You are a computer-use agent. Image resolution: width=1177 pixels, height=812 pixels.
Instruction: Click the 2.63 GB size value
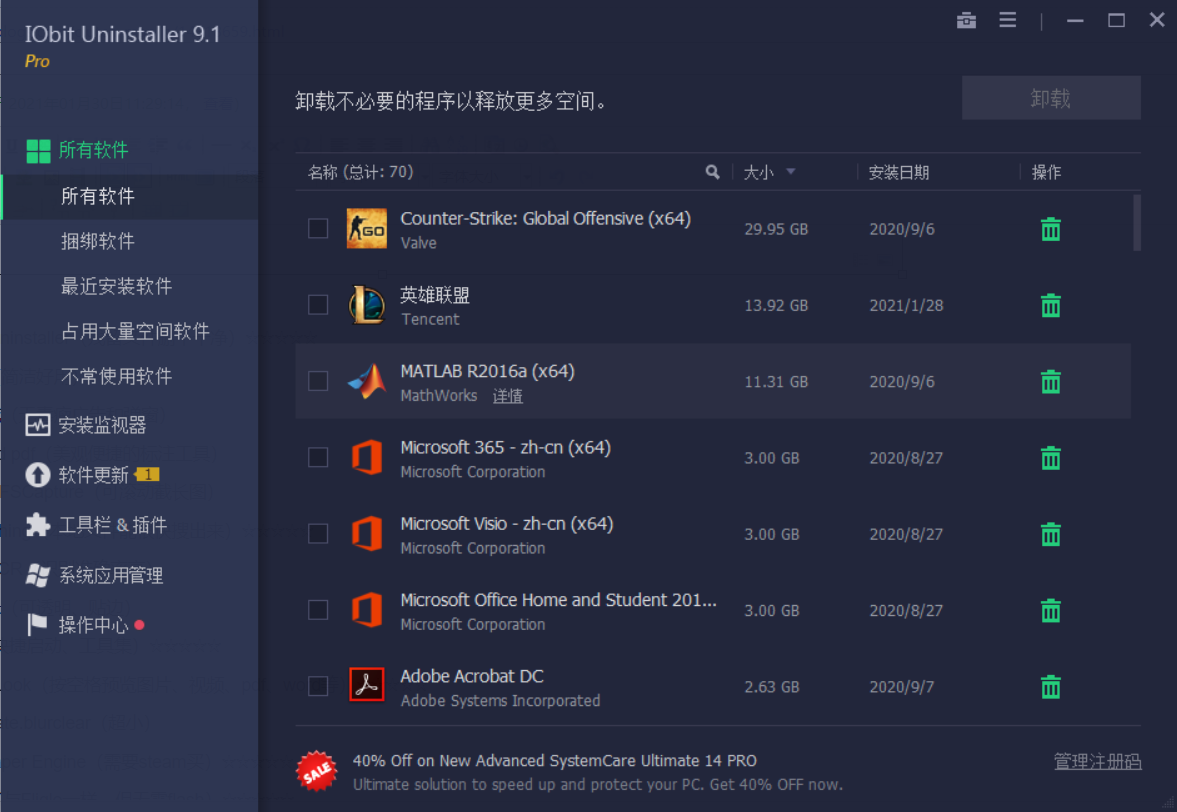[772, 687]
